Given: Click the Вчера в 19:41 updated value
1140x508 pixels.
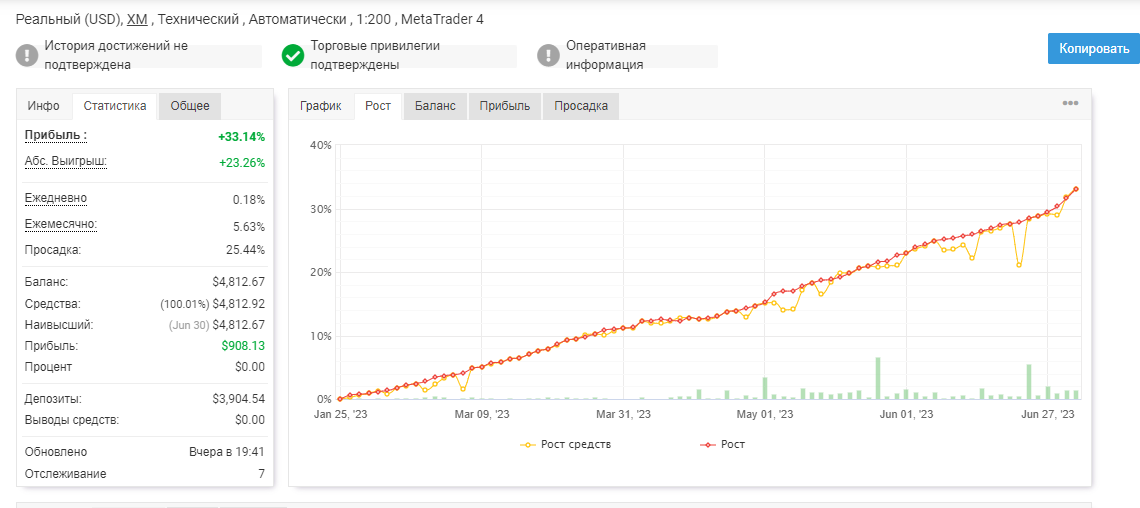Looking at the screenshot, I should tap(226, 452).
